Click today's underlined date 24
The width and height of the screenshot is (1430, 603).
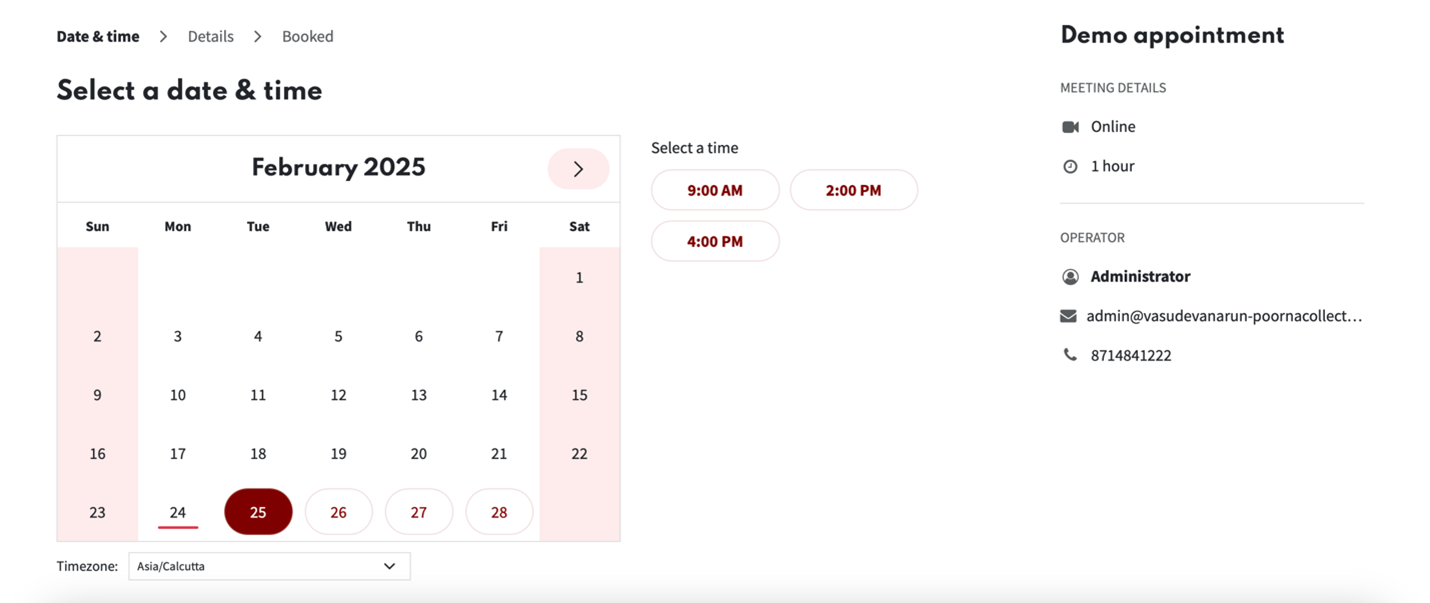[x=177, y=511]
